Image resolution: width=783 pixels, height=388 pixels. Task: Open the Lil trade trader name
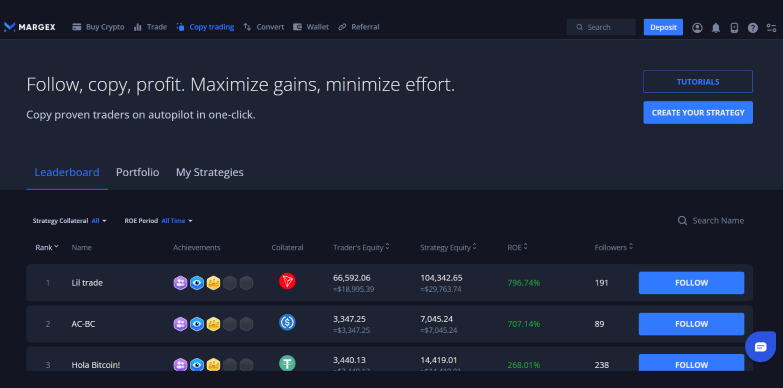click(87, 283)
